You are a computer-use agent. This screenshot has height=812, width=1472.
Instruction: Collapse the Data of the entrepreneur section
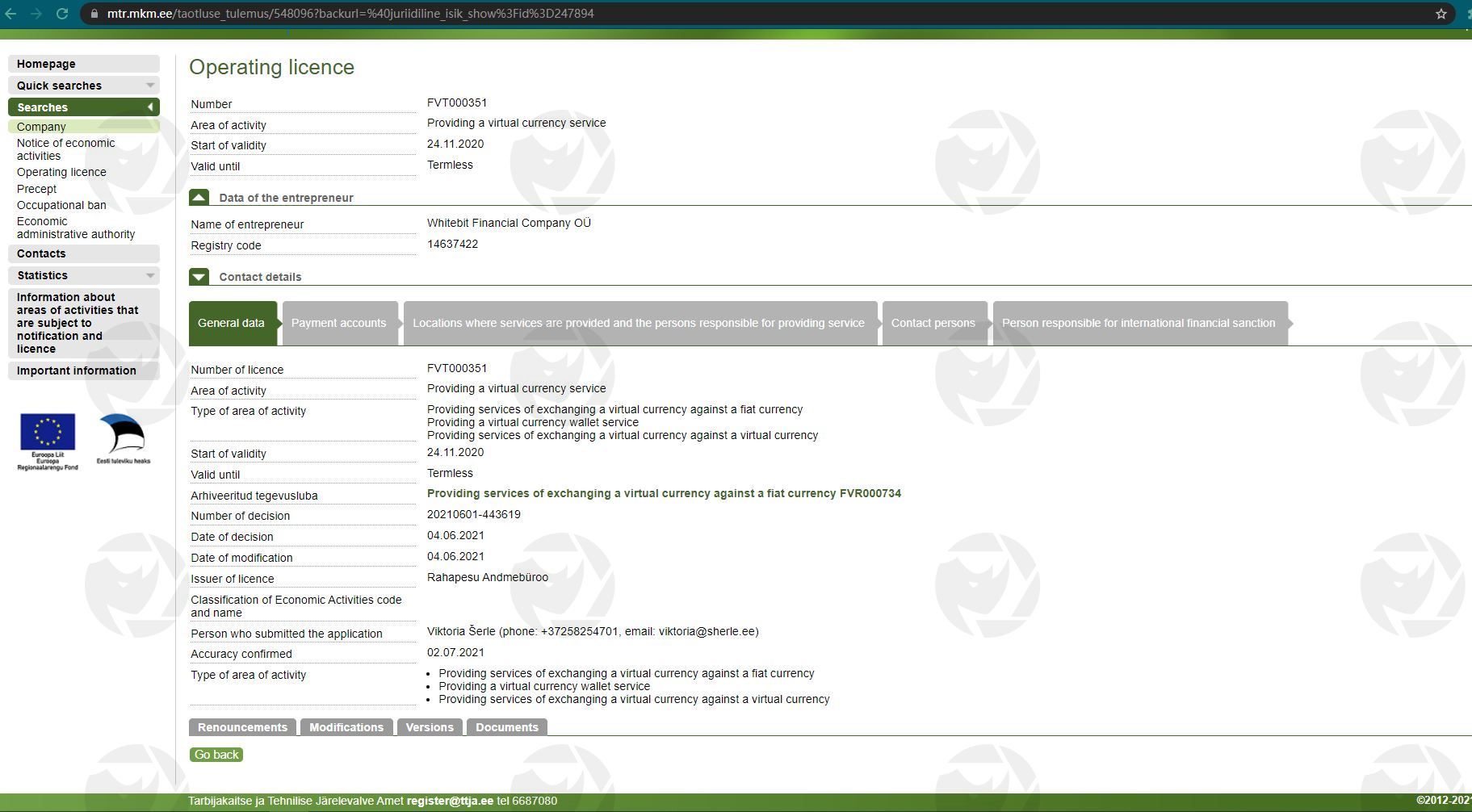[x=199, y=197]
